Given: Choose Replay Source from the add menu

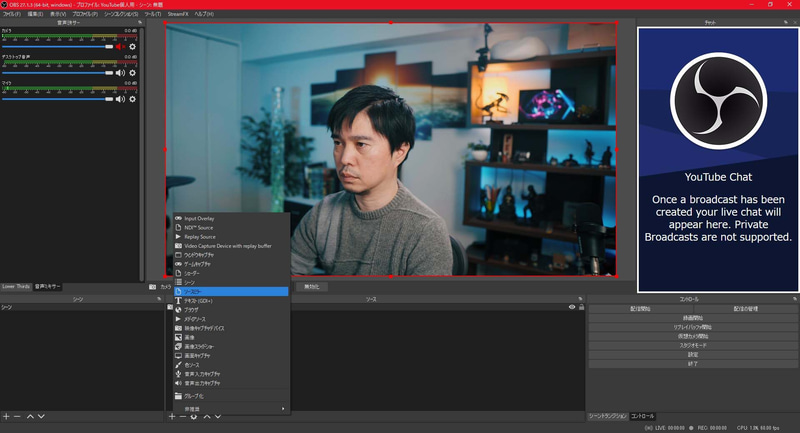Looking at the screenshot, I should point(231,237).
